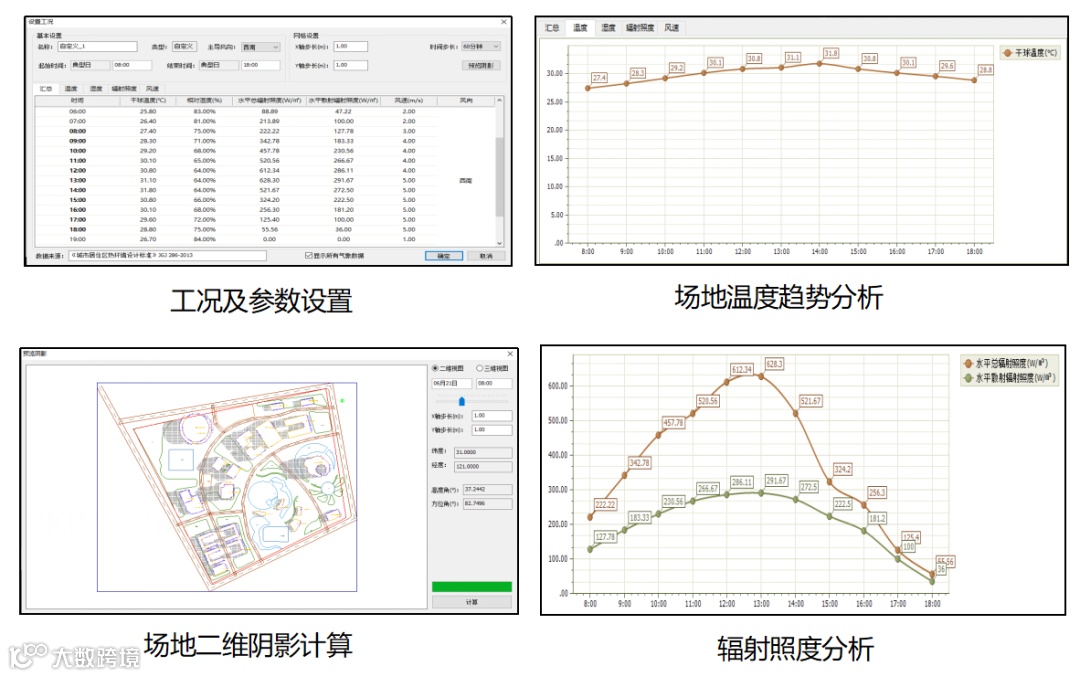Click the 高度角 altitude angle field
Viewport: 1080px width, 677px height.
point(488,489)
